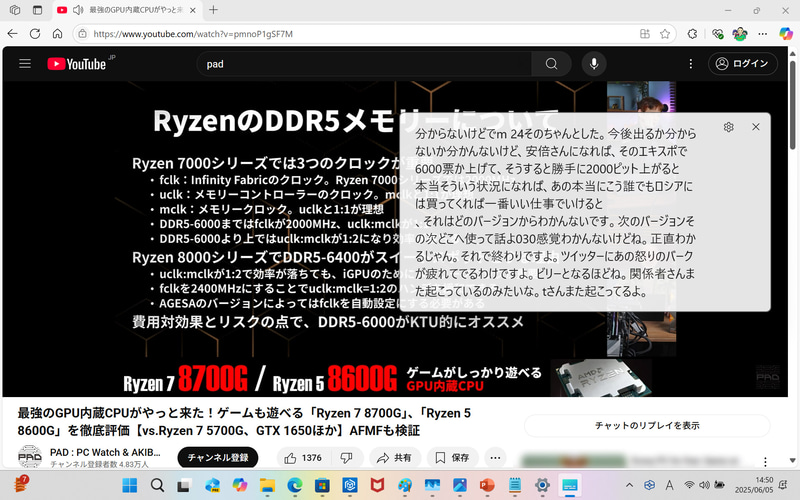Screen dimensions: 800x500
Task: Open Windows Settings gear on taskbar
Action: click(542, 485)
